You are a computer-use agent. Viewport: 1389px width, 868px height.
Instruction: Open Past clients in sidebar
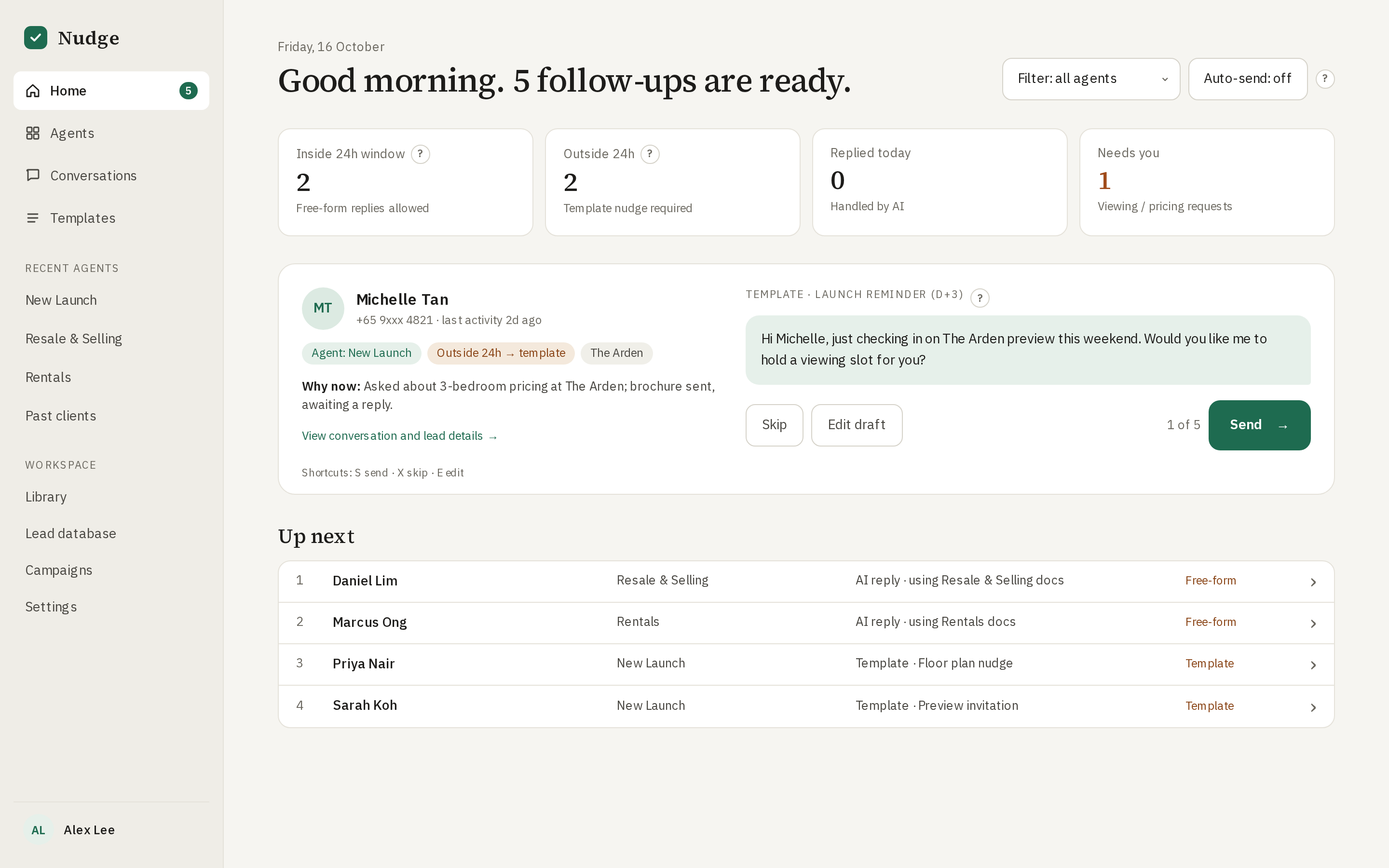(x=60, y=416)
